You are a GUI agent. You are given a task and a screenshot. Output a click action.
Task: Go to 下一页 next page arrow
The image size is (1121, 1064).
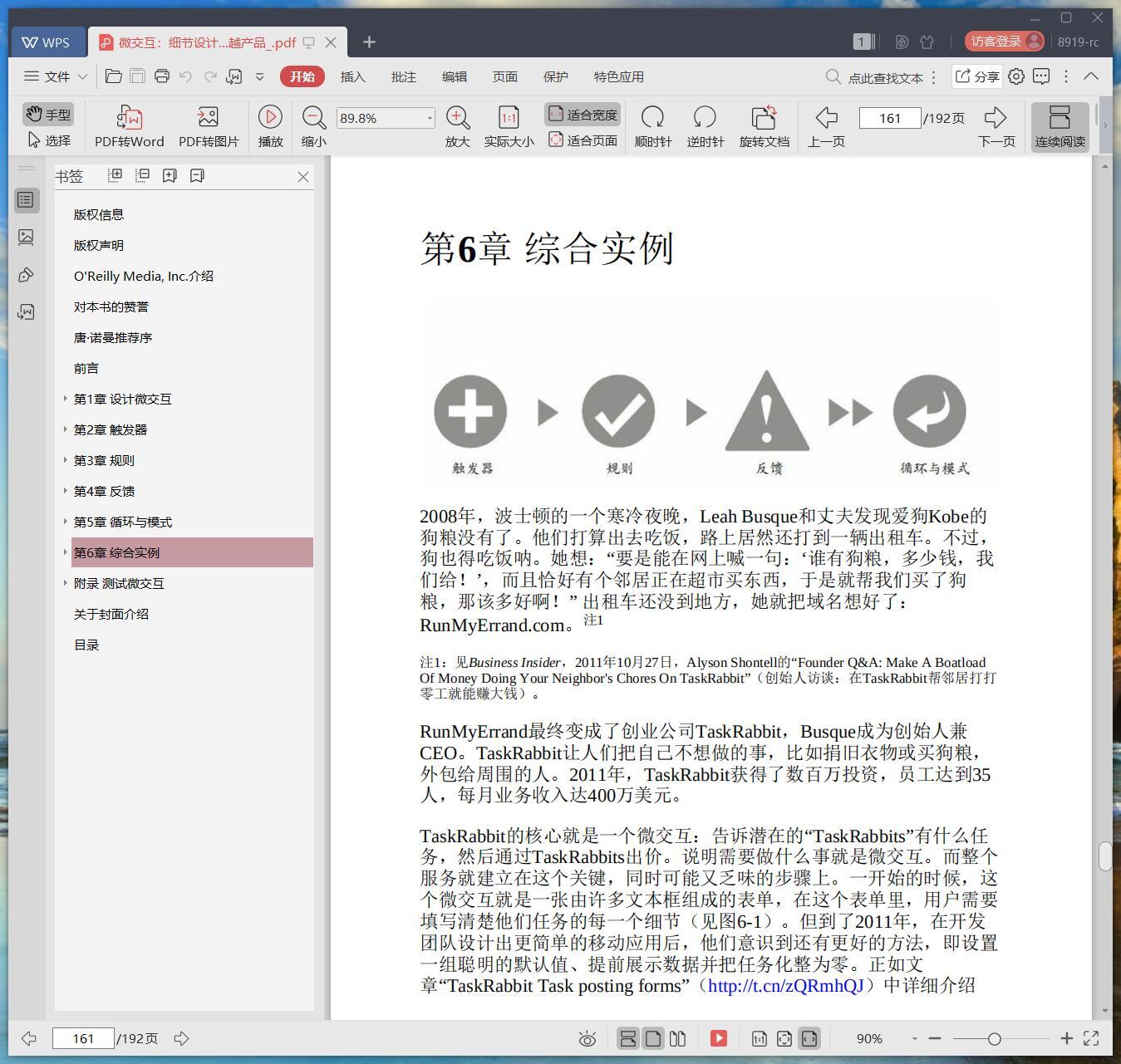pos(996,117)
